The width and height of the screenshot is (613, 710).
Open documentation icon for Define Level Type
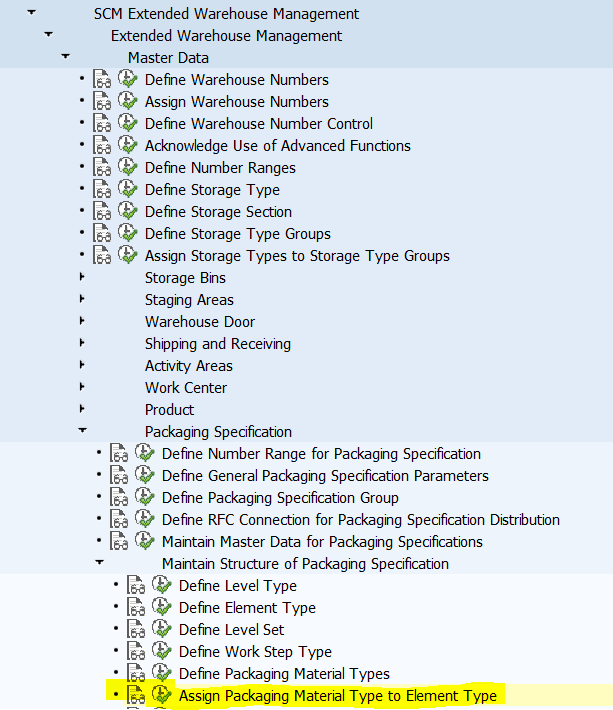[136, 585]
